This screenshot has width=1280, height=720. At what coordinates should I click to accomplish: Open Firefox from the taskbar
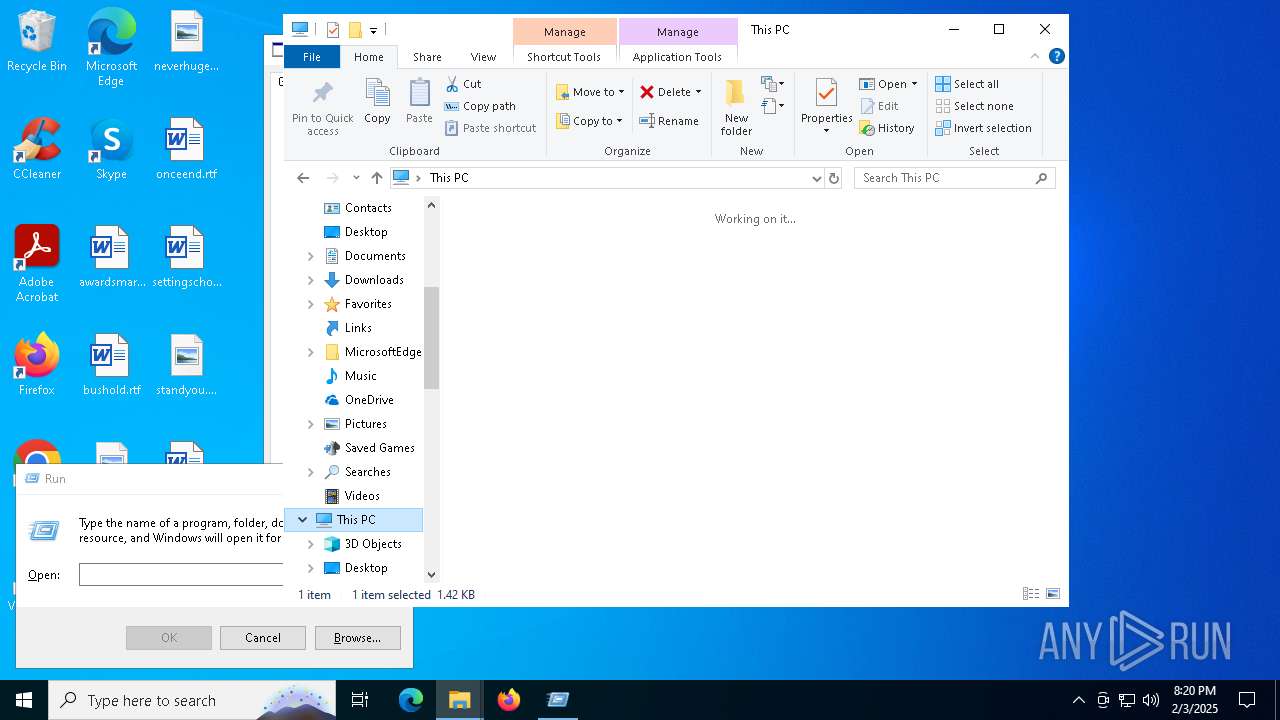[x=509, y=700]
